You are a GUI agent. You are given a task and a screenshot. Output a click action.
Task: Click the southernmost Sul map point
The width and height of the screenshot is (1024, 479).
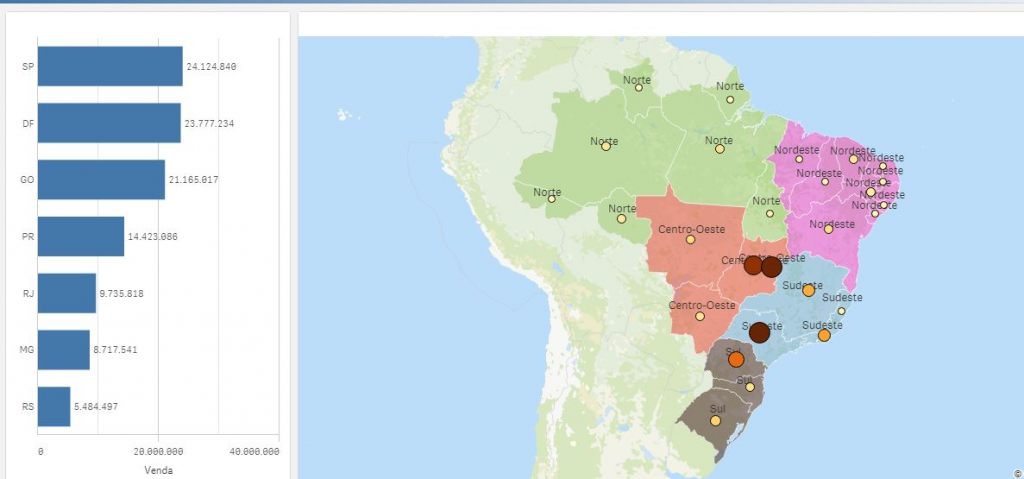click(716, 421)
